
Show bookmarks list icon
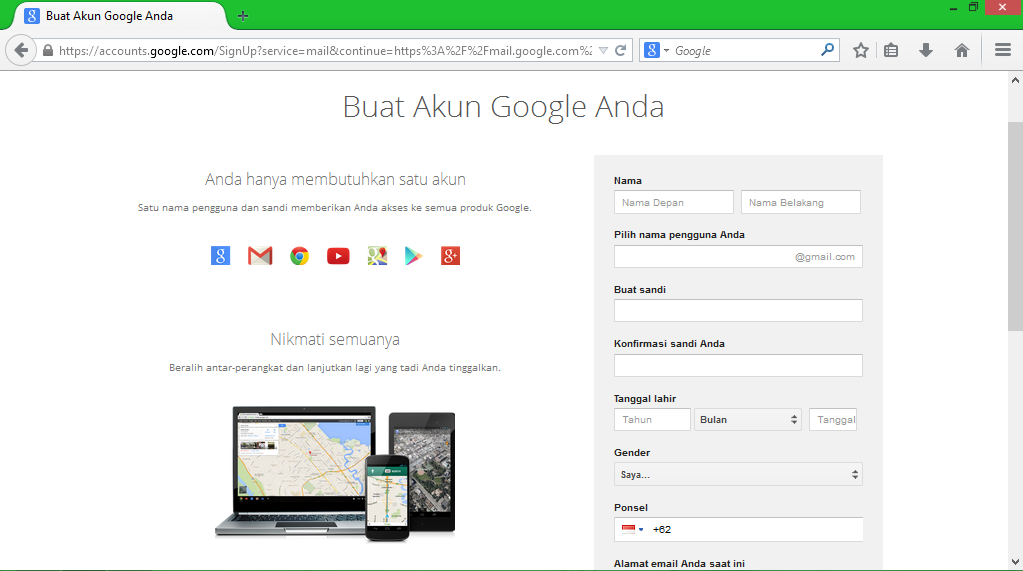click(891, 50)
